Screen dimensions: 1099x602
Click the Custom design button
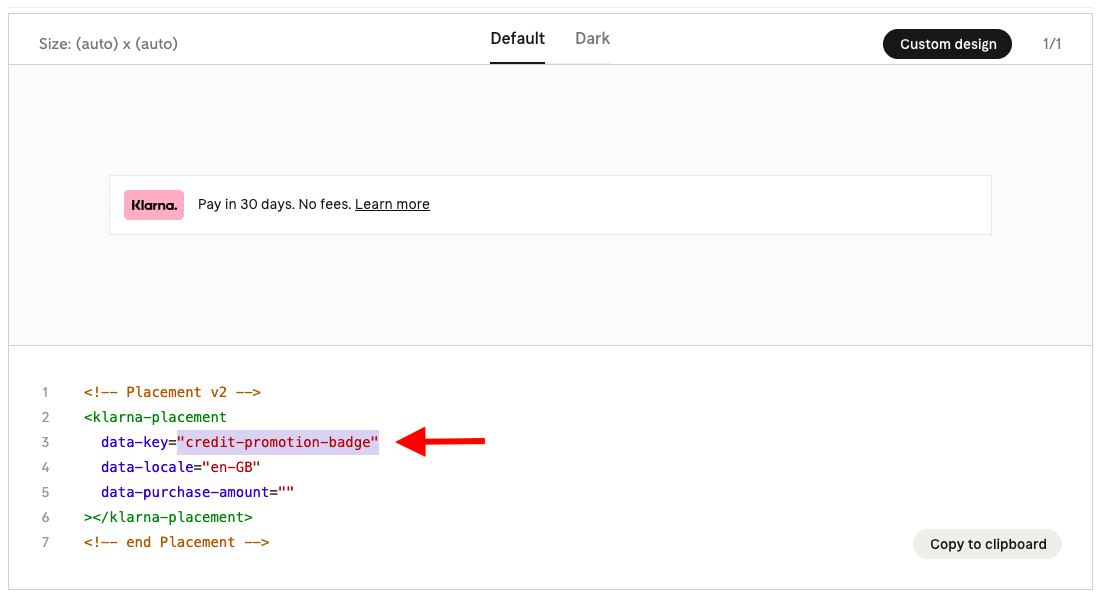coord(947,44)
